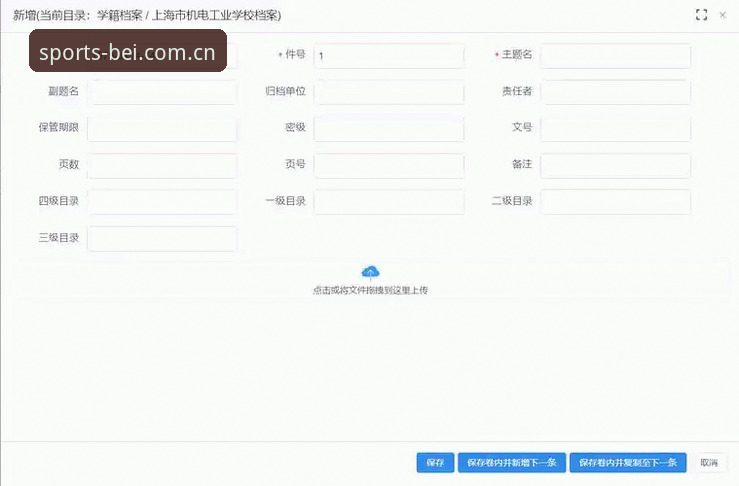Click the 副题名 input field

(162, 92)
